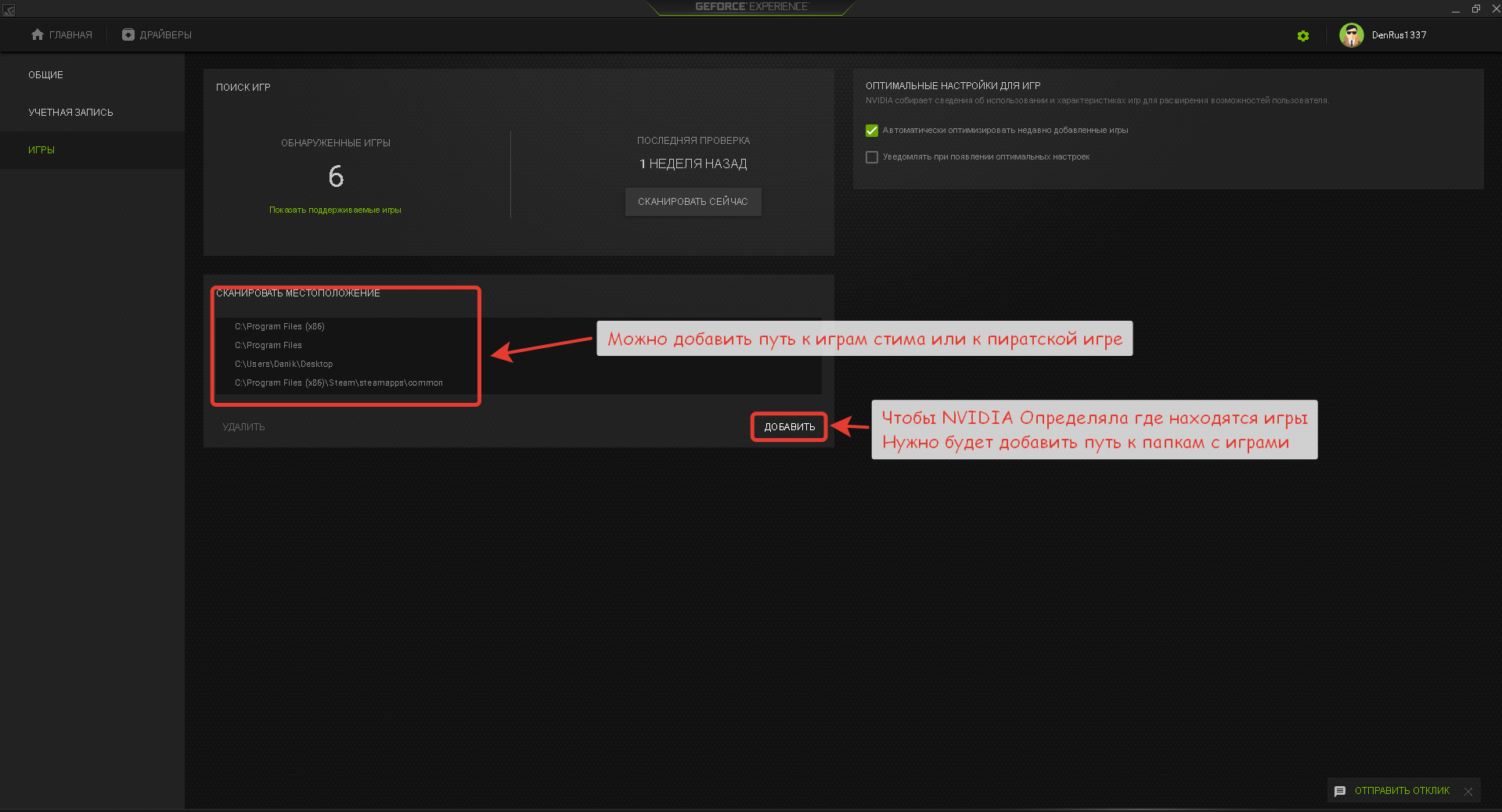
Task: Disable automatic optimization of newly added games
Action: click(x=872, y=131)
